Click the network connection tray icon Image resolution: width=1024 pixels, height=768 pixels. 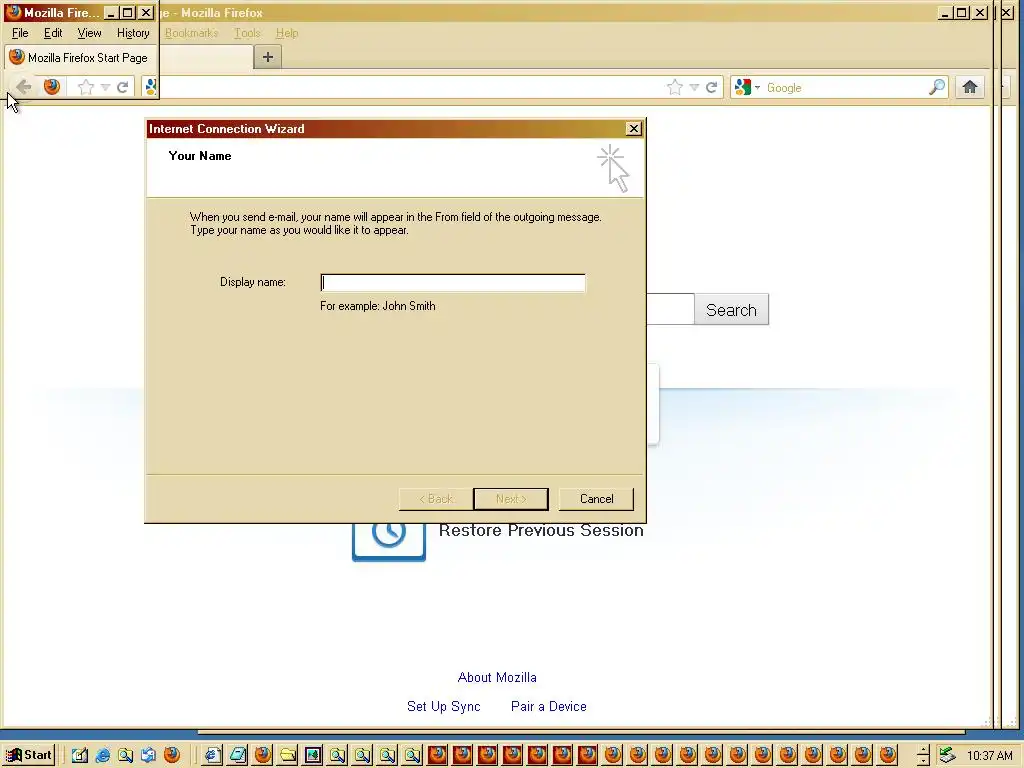947,756
